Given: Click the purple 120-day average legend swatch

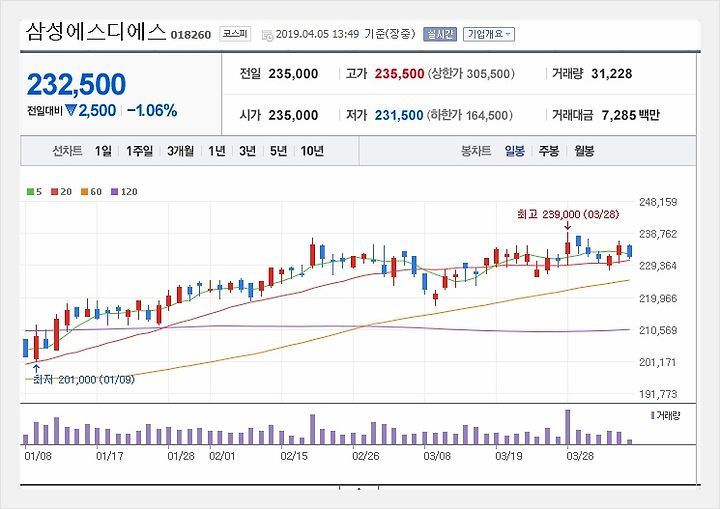Looking at the screenshot, I should (115, 192).
